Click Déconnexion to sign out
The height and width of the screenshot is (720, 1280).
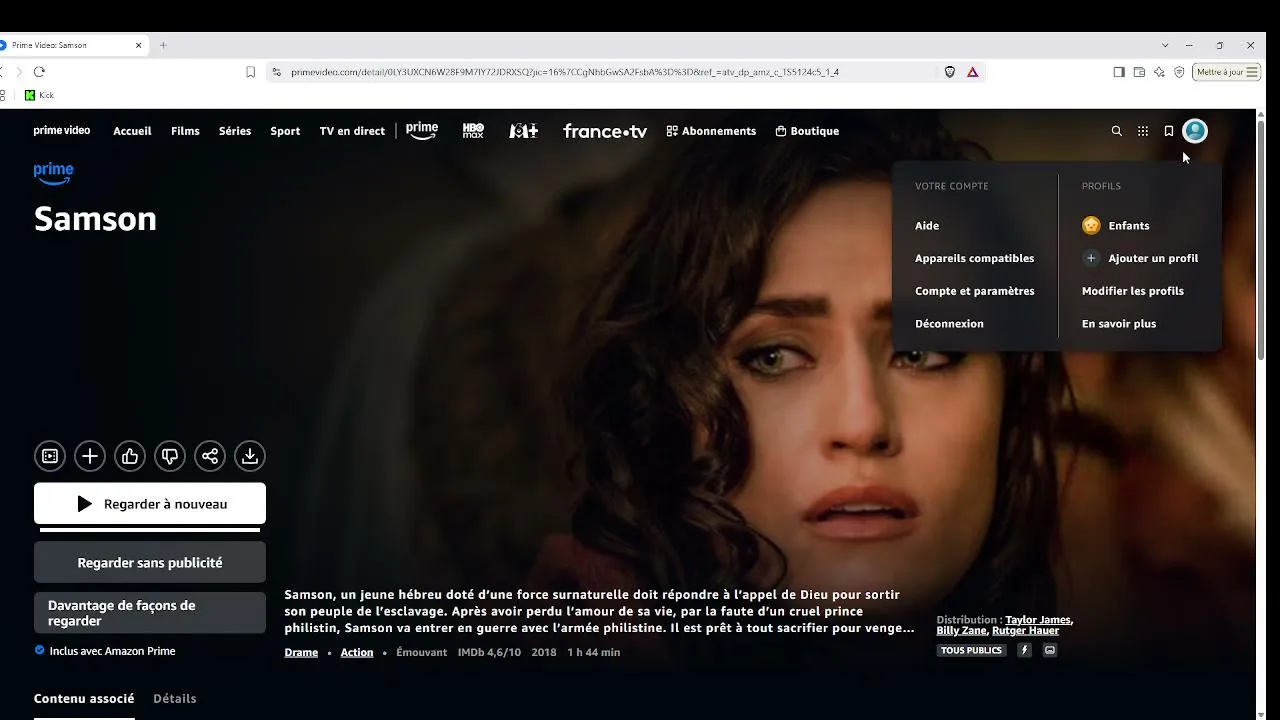click(x=949, y=324)
